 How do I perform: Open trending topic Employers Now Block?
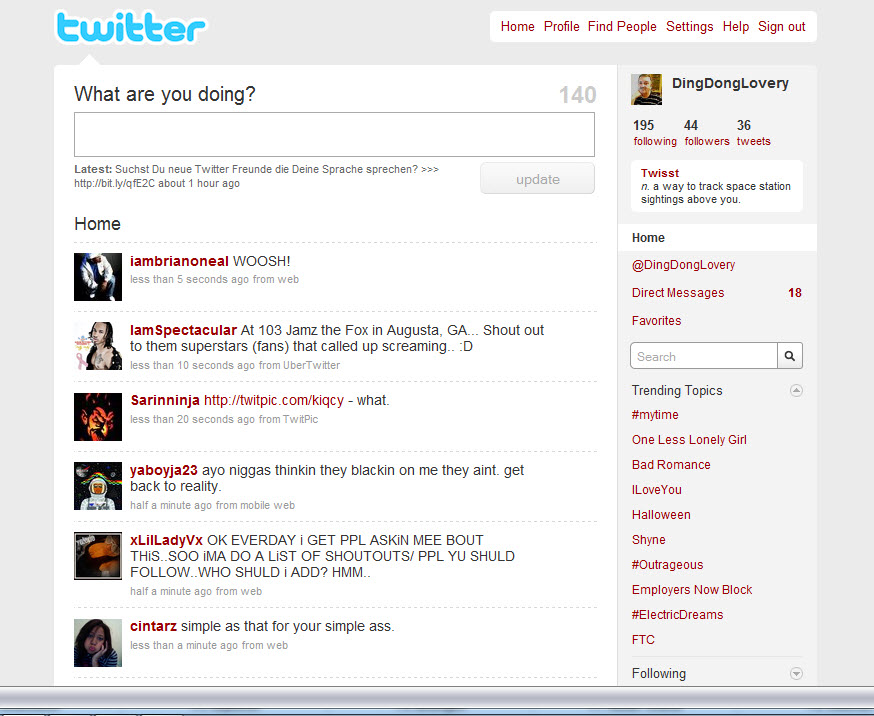pos(692,590)
